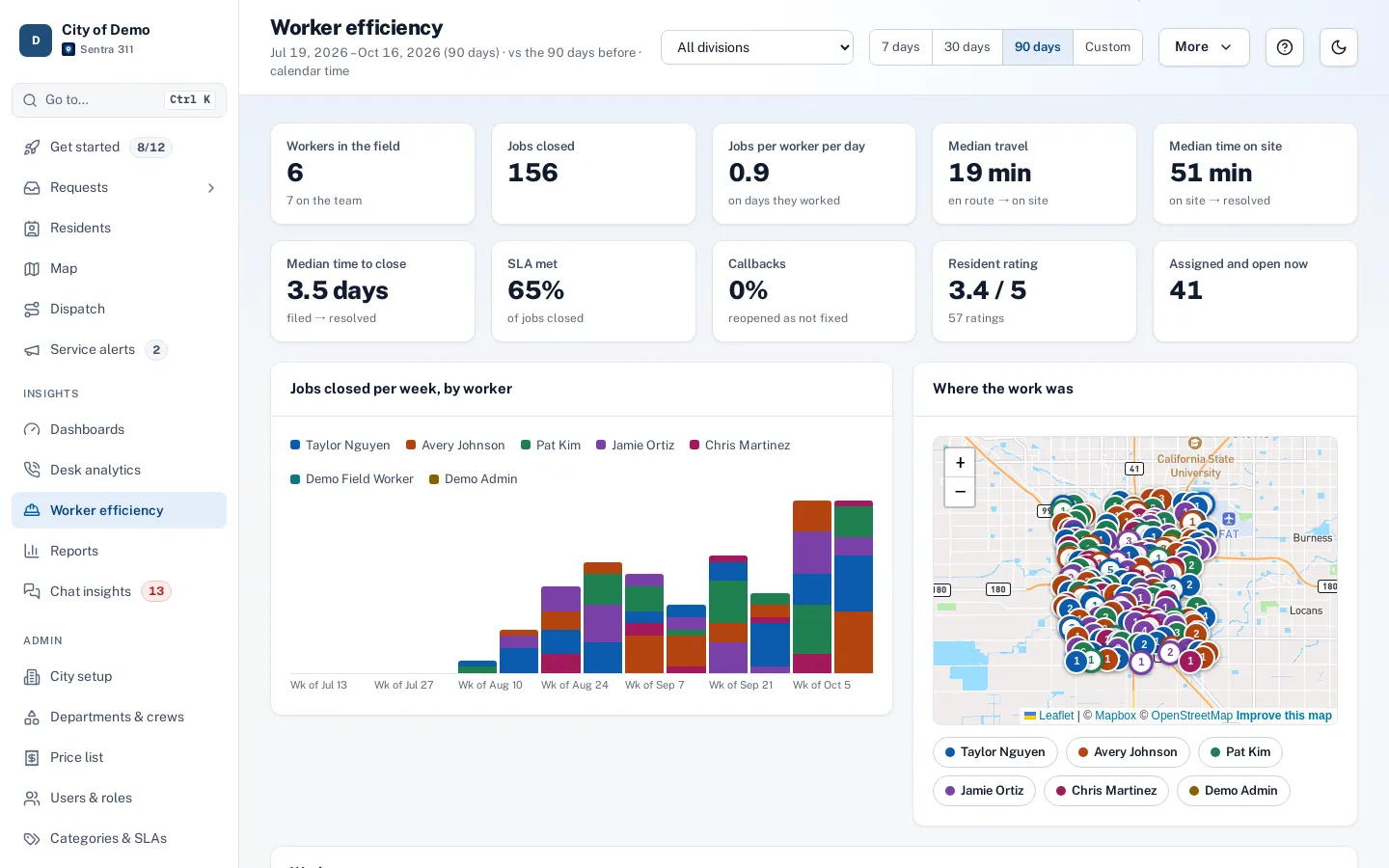Click the Sentra 311 shield icon

coord(68,49)
